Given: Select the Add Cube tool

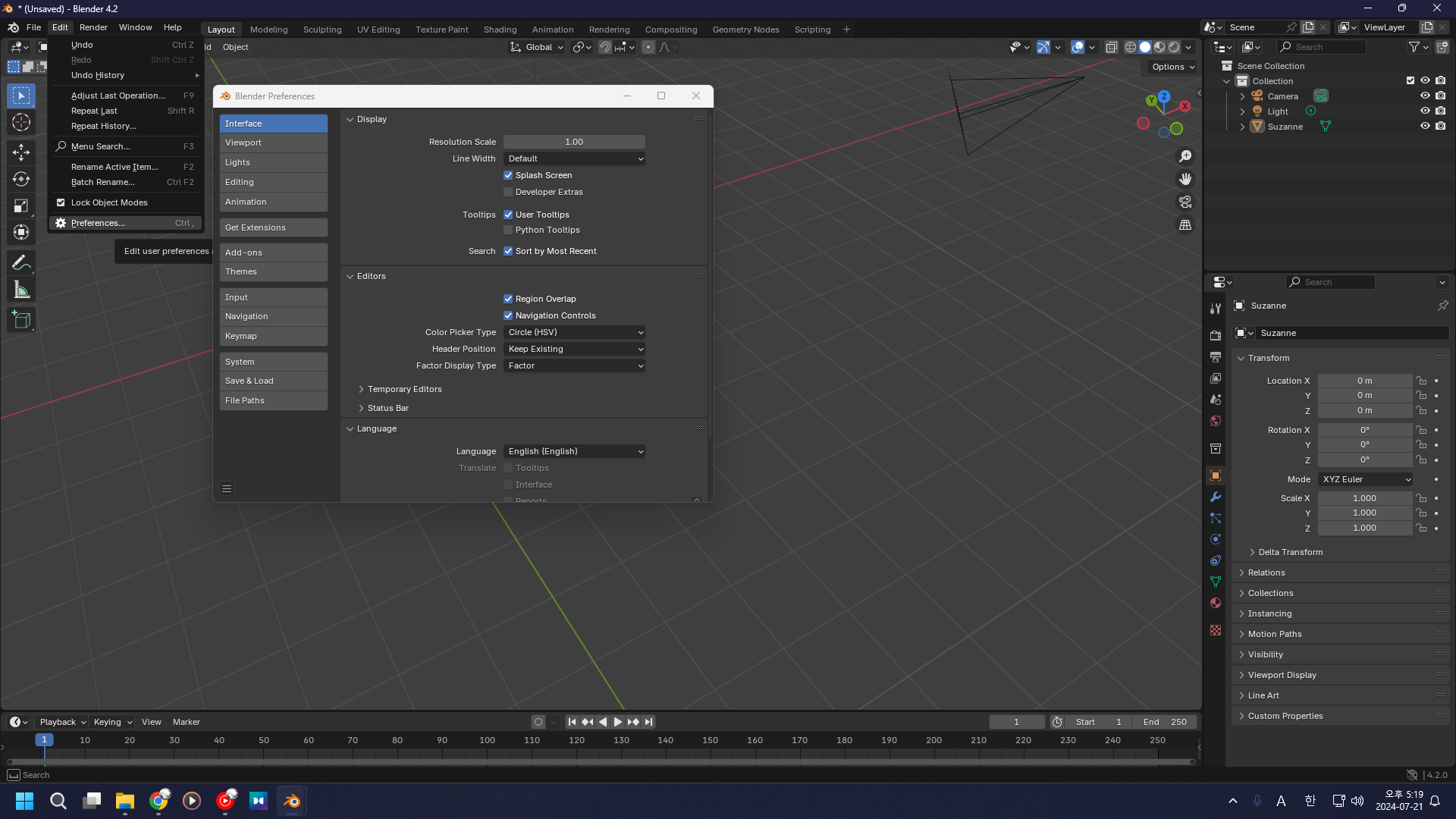Looking at the screenshot, I should pos(21,320).
